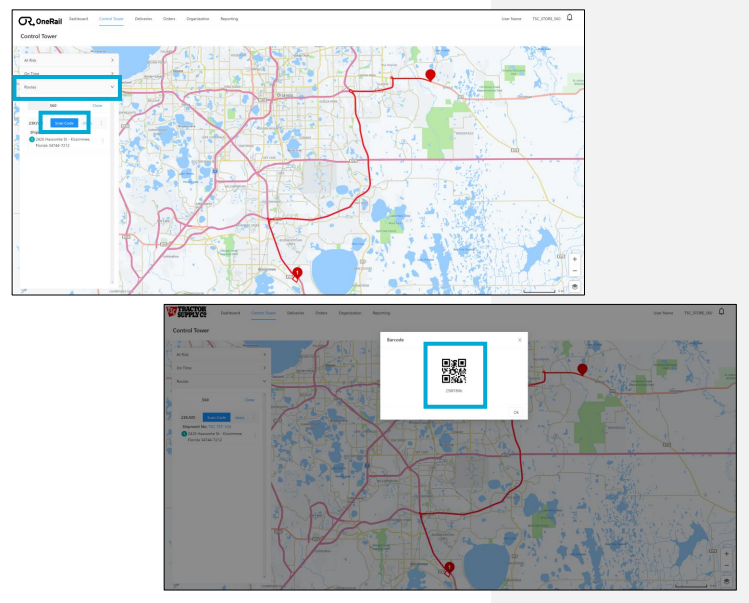Collapse Routes section in Tractor Supply panel
The height and width of the screenshot is (603, 749).
click(221, 381)
